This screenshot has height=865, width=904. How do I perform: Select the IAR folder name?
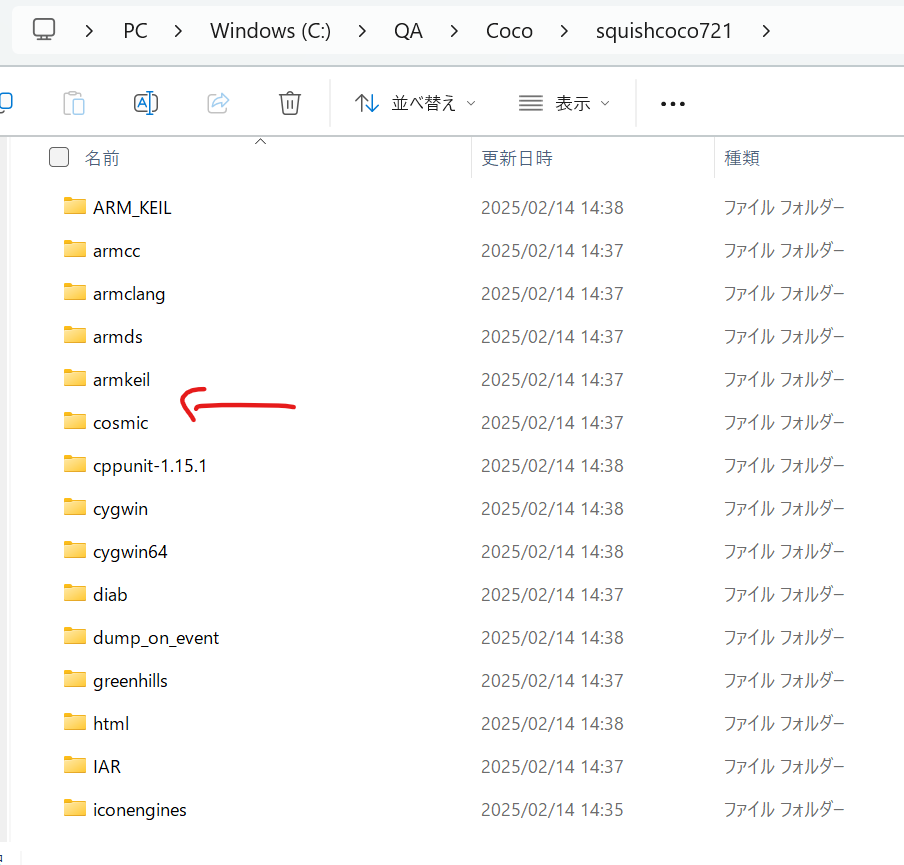click(107, 766)
